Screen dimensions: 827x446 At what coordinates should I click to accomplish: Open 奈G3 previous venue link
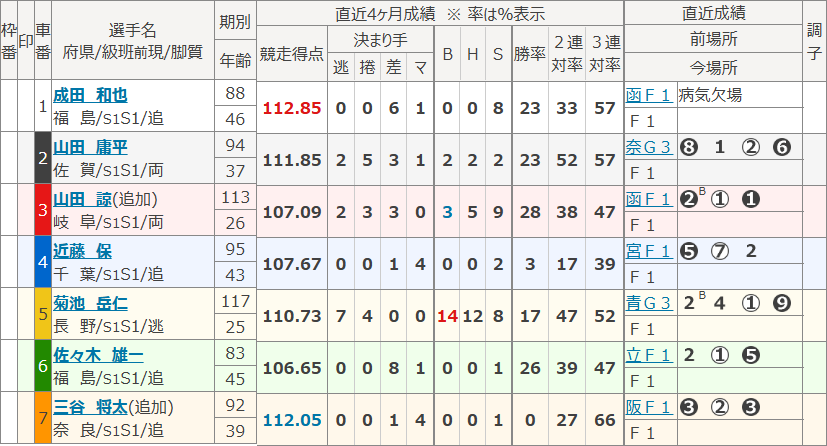click(x=648, y=147)
